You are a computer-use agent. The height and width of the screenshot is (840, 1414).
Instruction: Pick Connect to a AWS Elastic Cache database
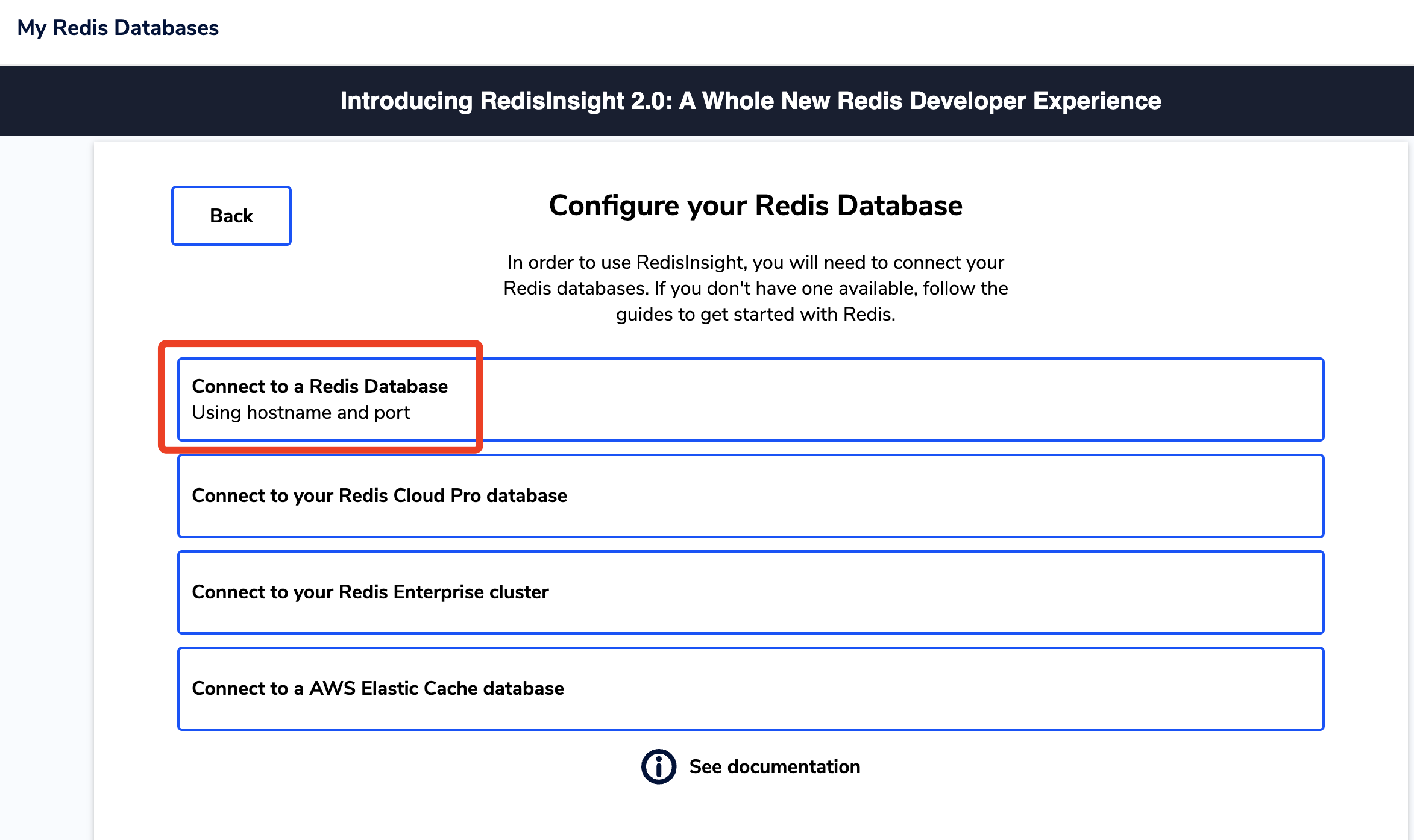point(750,689)
